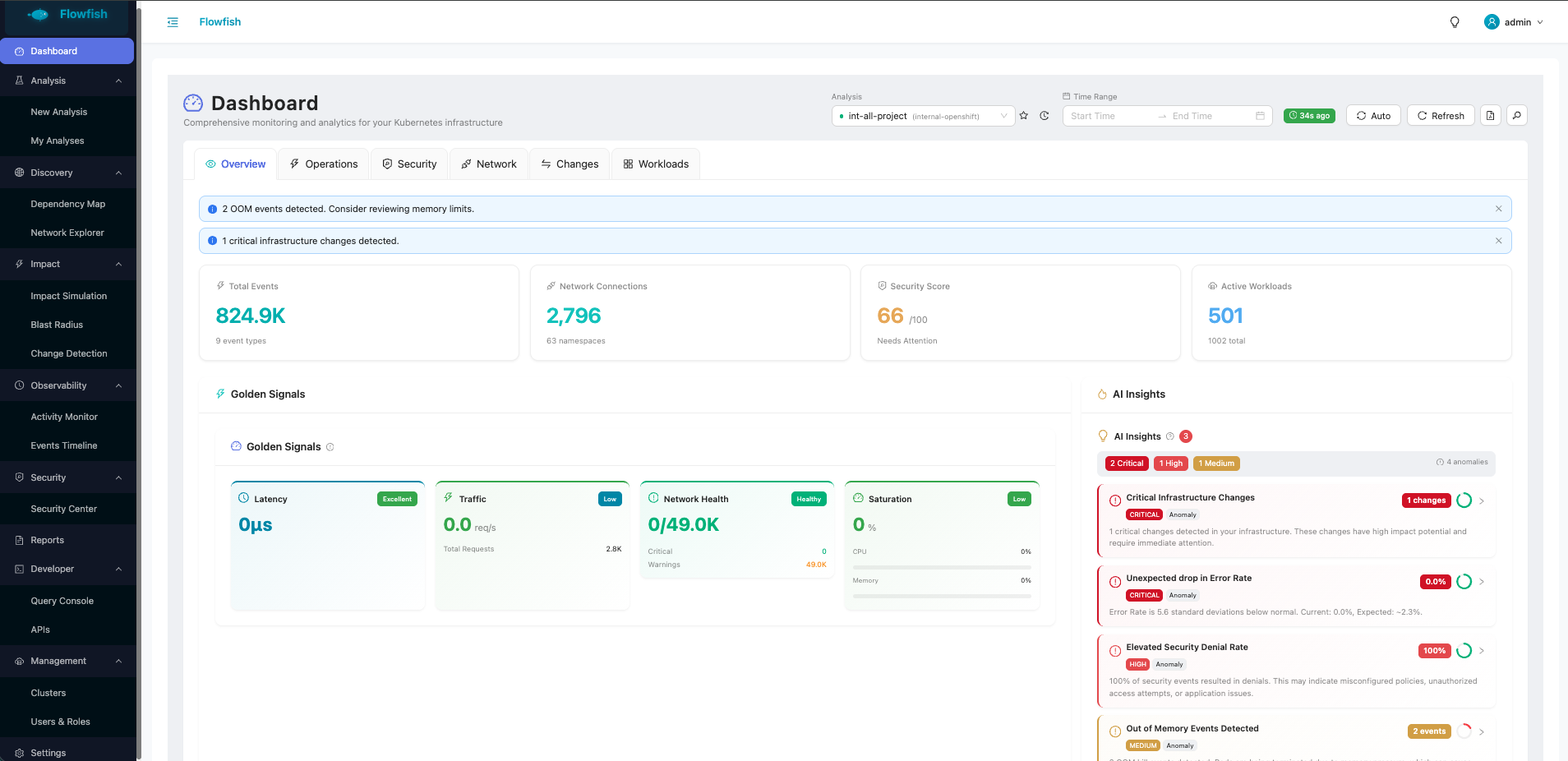Open the int-all-project analysis dropdown
This screenshot has width=1568, height=761.
tap(923, 116)
